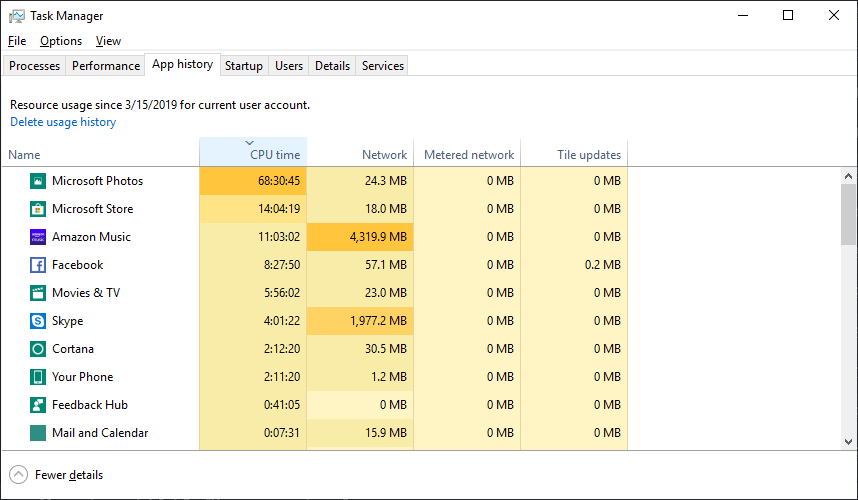Click the 15.9 MB network cell
This screenshot has width=858, height=500.
tap(360, 433)
